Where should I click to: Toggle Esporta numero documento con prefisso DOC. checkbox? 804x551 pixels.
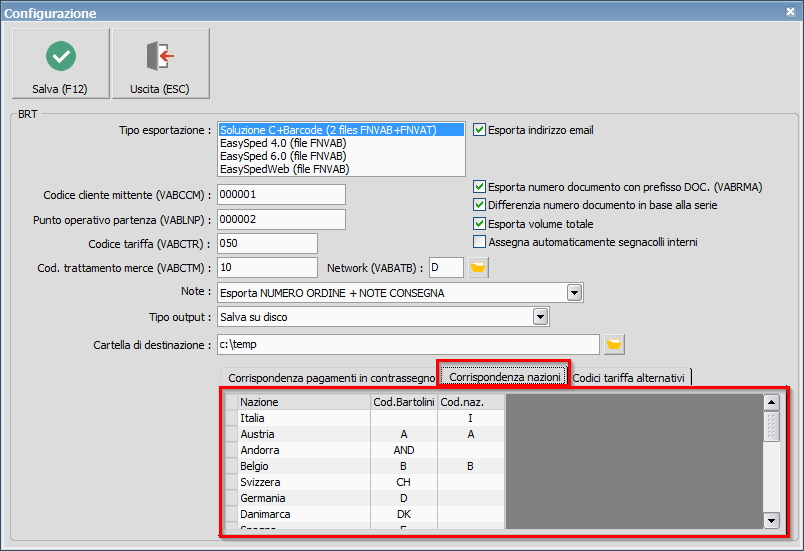point(479,187)
